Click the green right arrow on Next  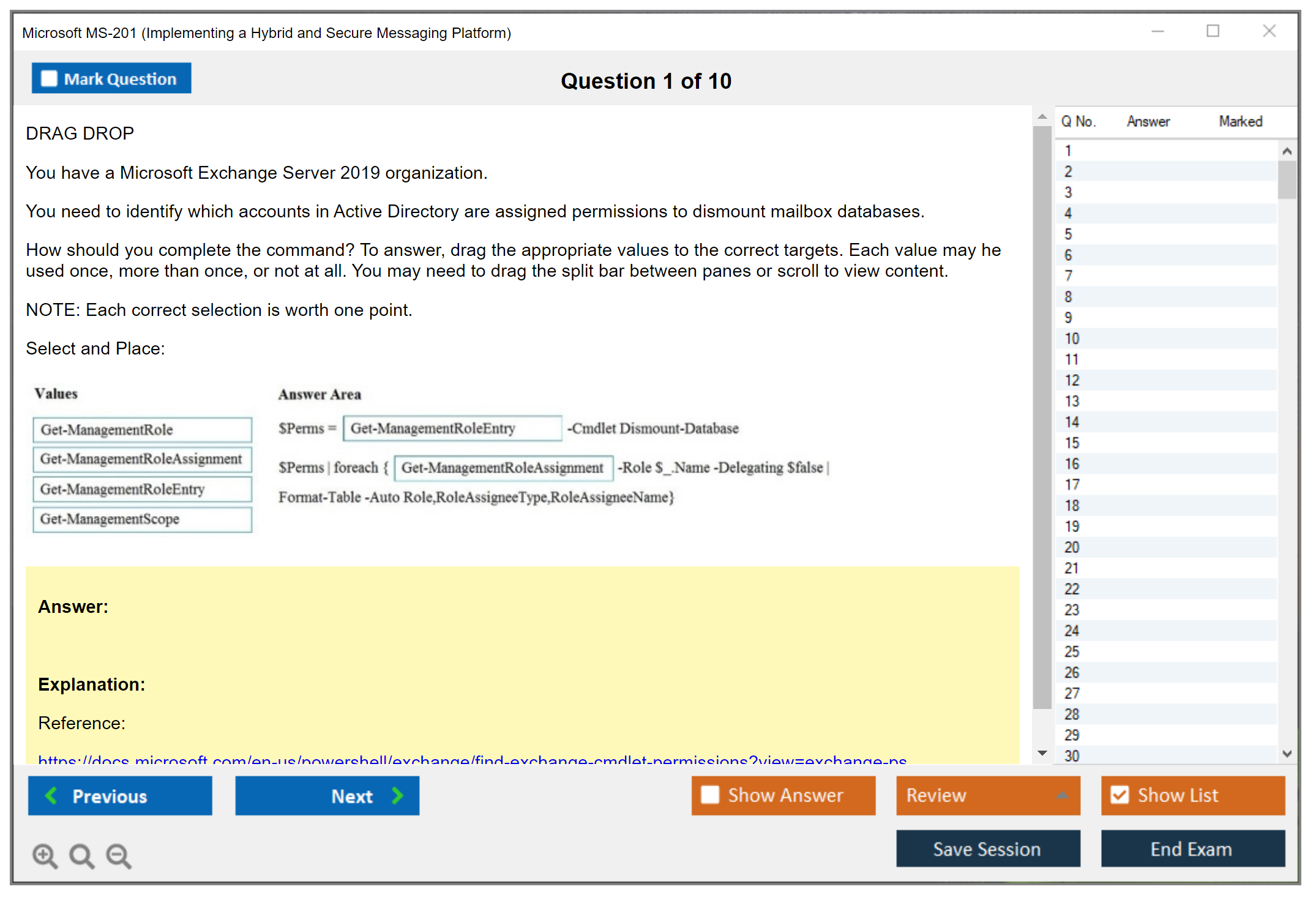coord(397,795)
